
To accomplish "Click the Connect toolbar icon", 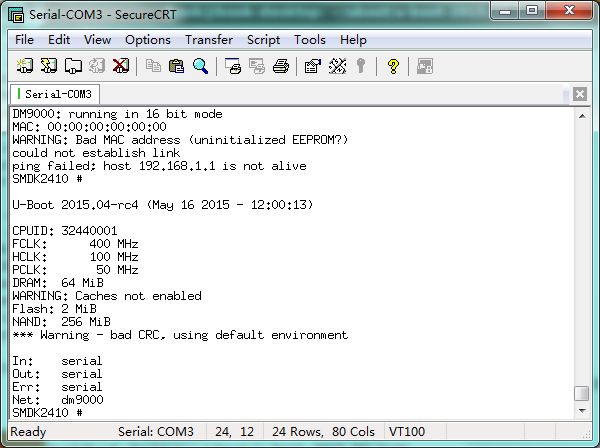I will pos(25,66).
